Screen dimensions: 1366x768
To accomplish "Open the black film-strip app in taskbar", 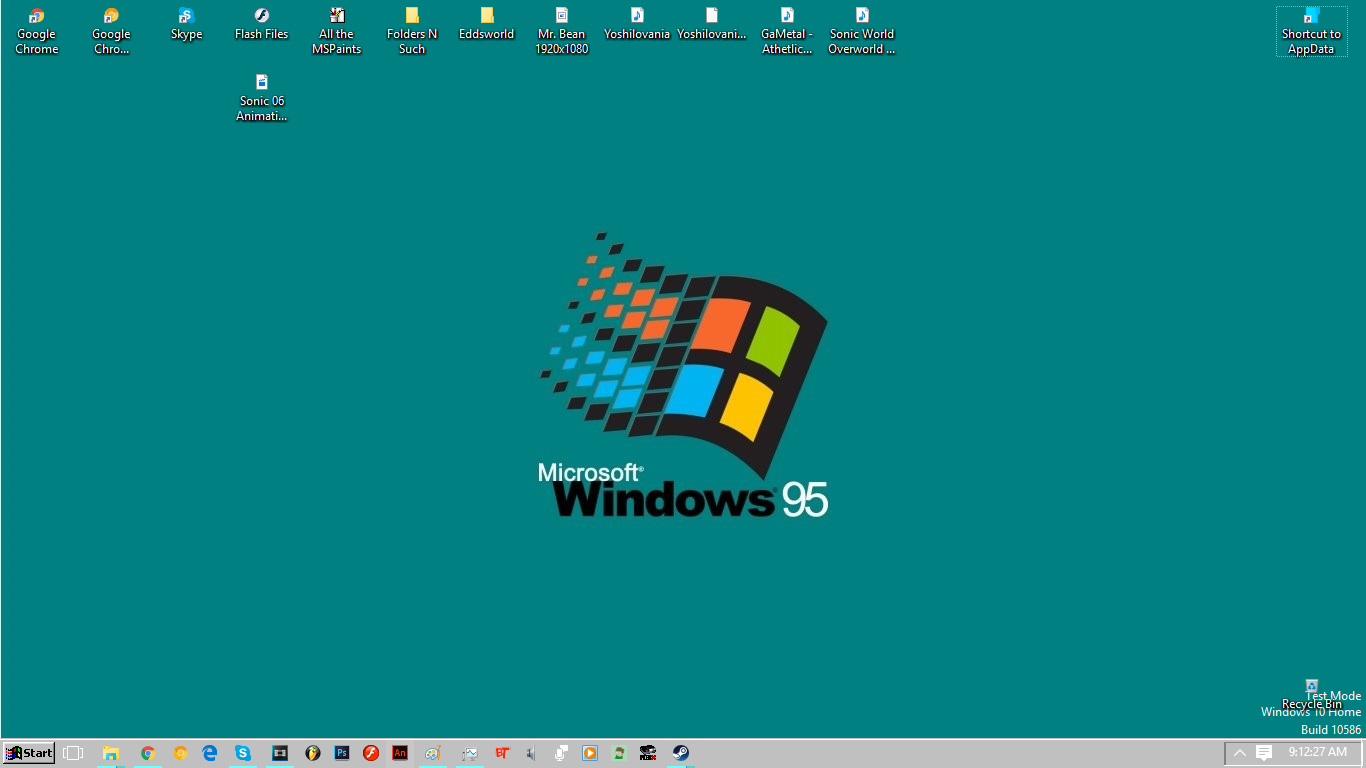I will (280, 753).
